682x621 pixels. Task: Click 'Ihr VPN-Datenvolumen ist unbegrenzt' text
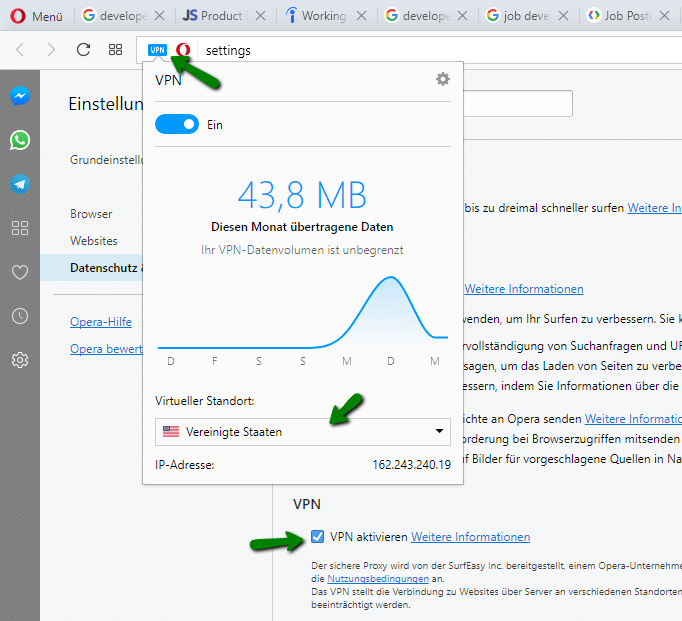point(302,250)
